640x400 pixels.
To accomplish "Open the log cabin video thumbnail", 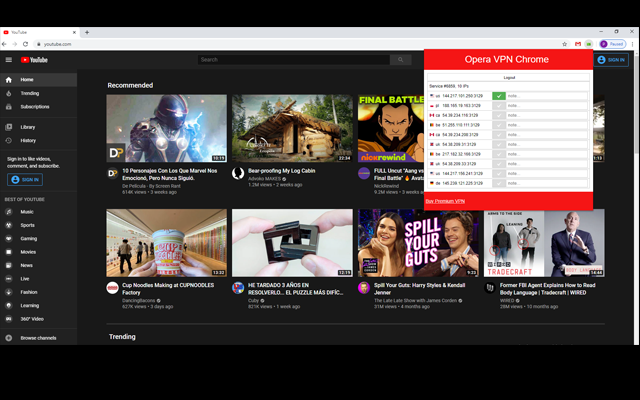I will [292, 129].
